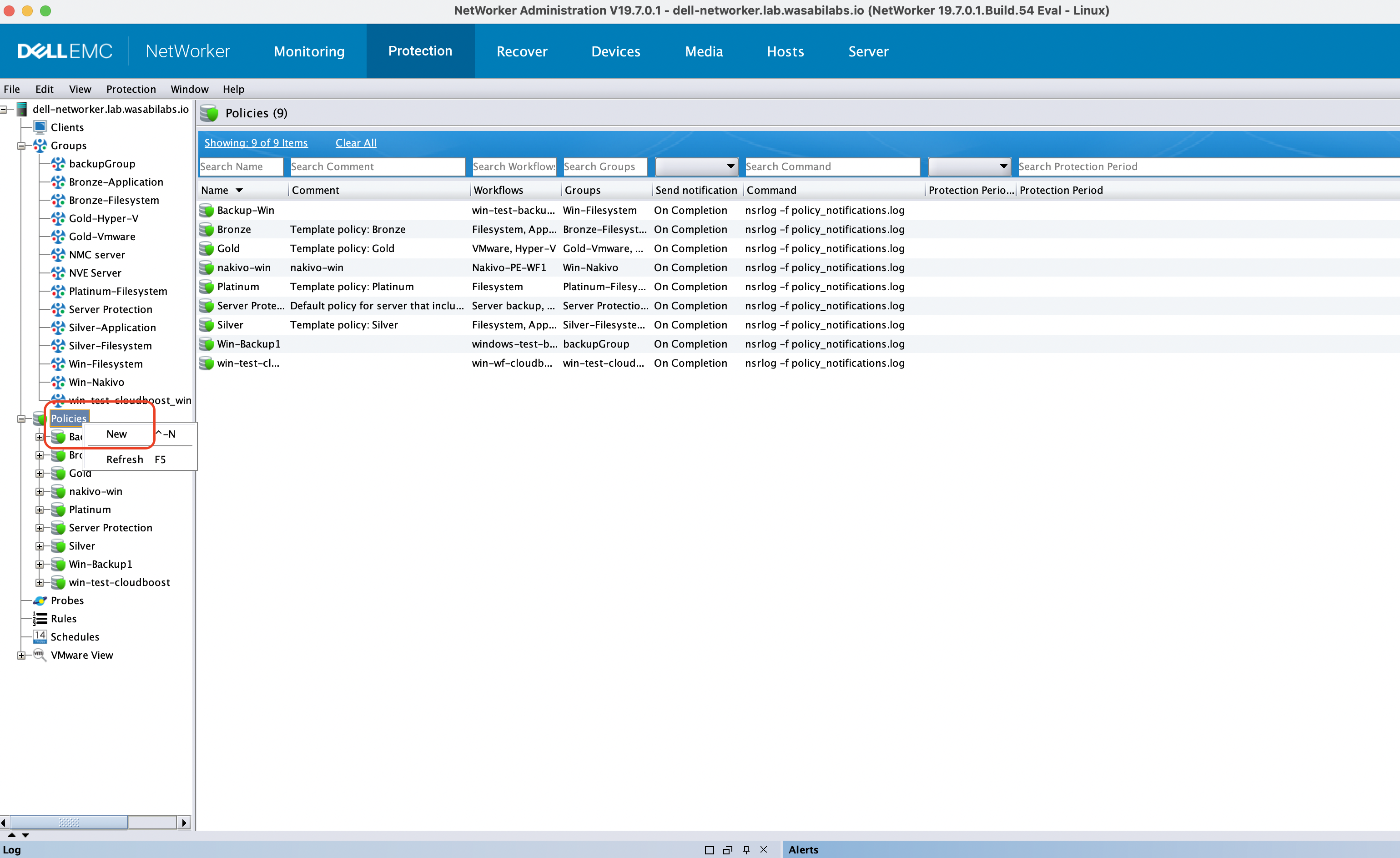Choose Refresh from the context menu
This screenshot has width=1400, height=858.
pyautogui.click(x=140, y=459)
